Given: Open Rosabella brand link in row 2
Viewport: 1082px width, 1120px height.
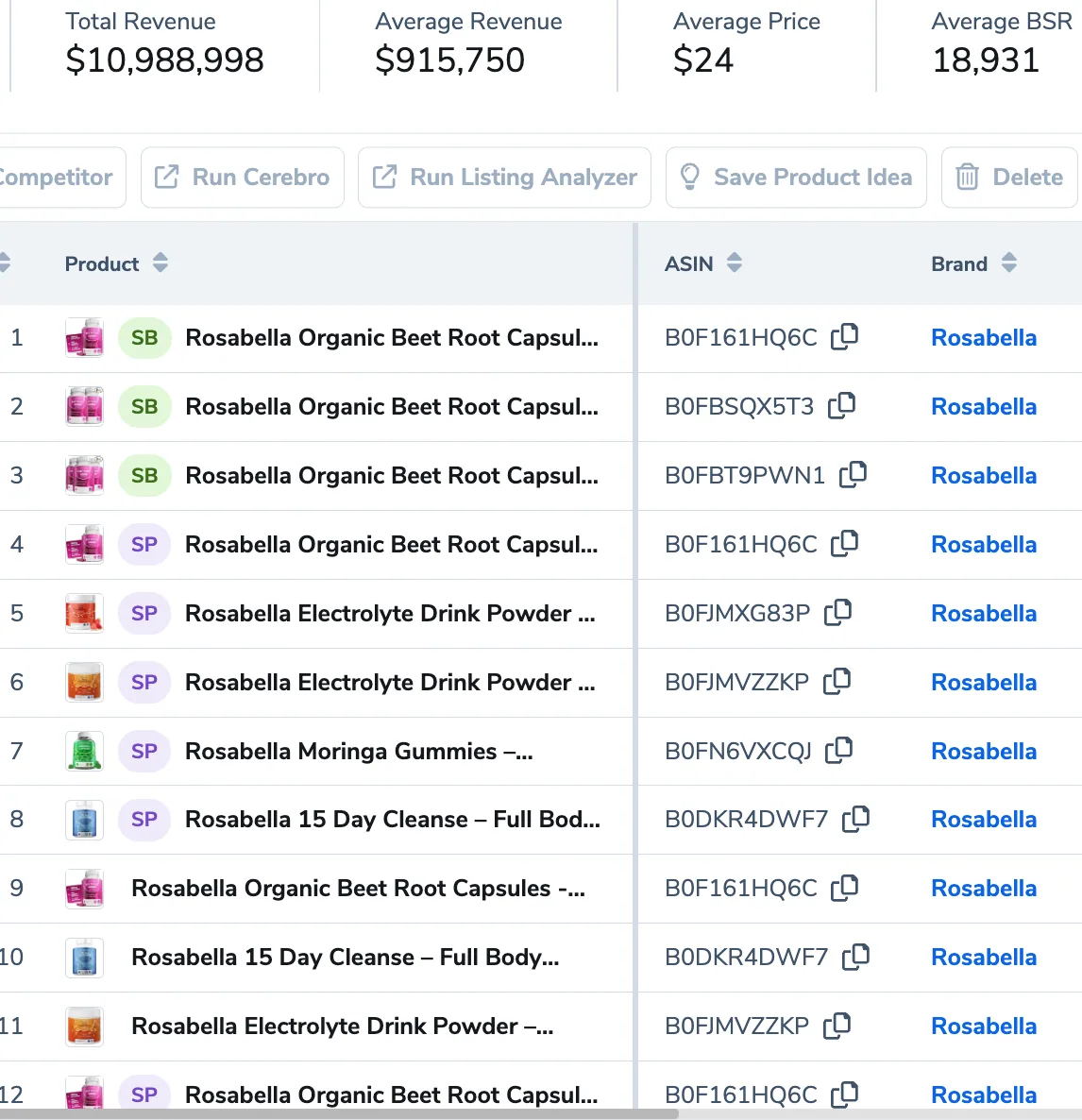Looking at the screenshot, I should (984, 406).
